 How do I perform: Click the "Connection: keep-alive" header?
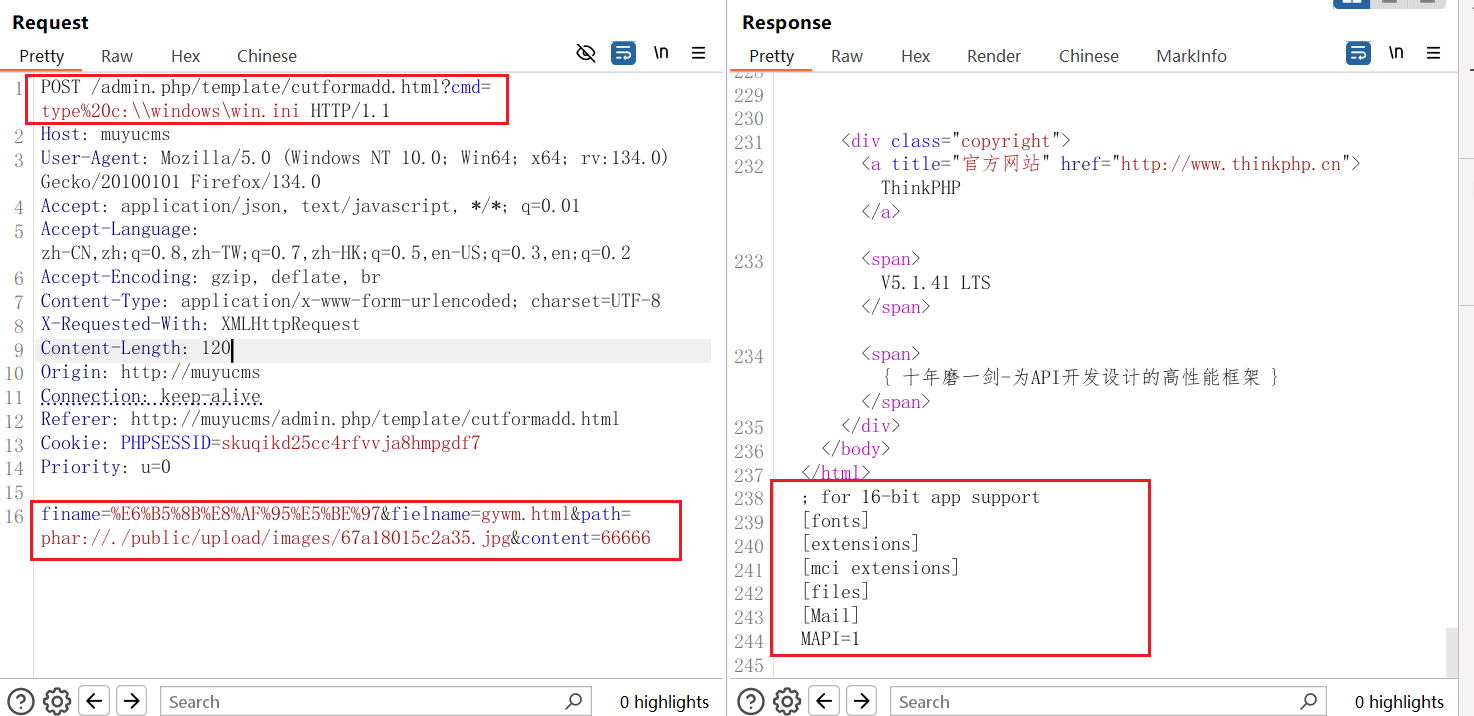tap(151, 396)
